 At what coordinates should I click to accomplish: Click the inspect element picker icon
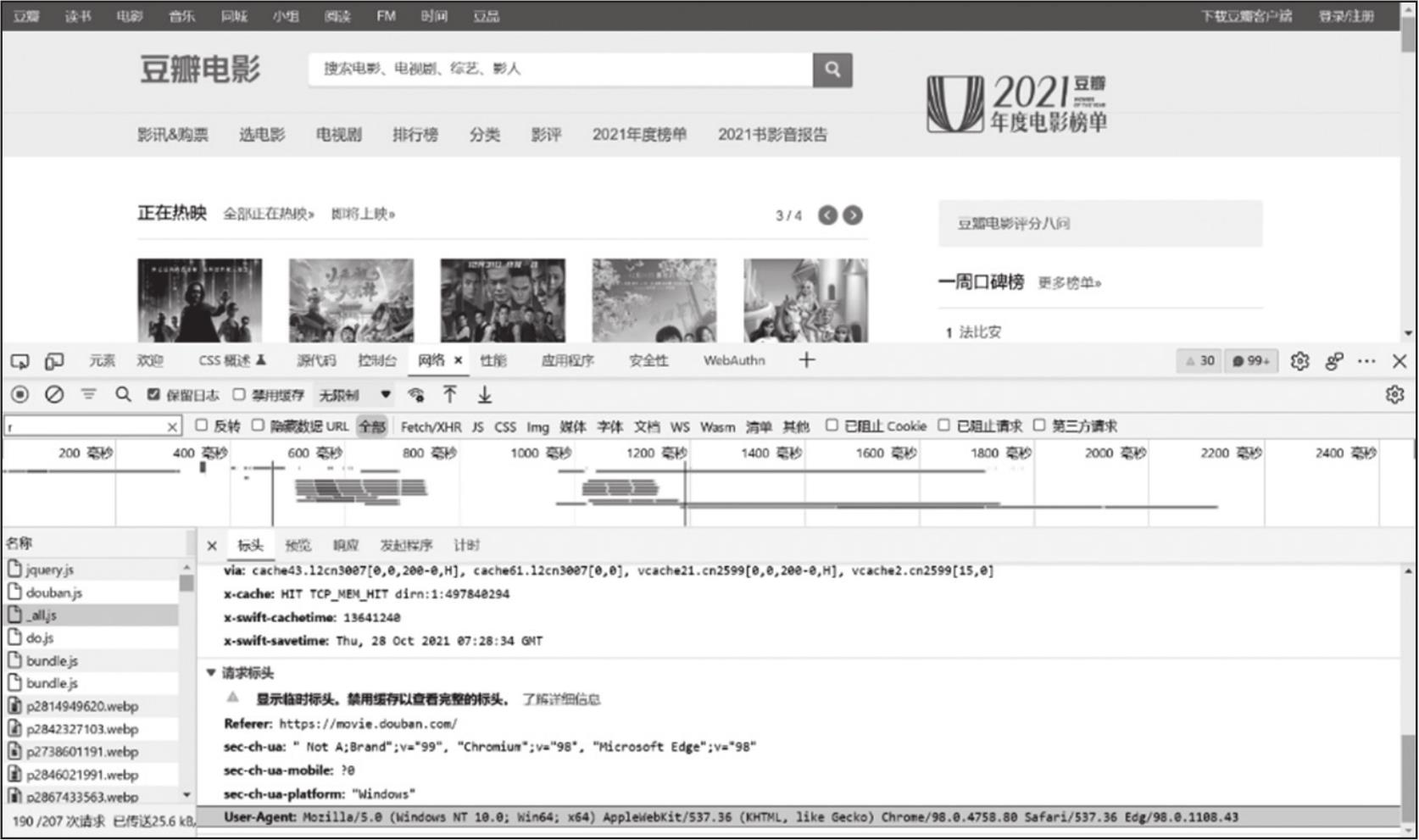[x=20, y=362]
